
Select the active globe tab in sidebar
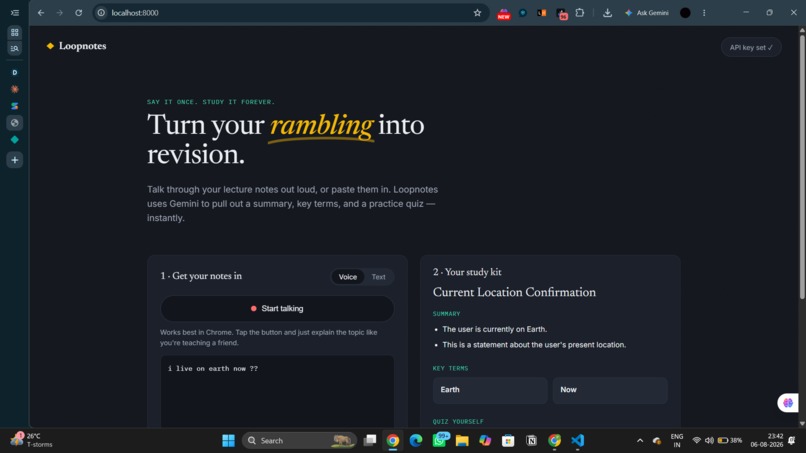[x=14, y=123]
